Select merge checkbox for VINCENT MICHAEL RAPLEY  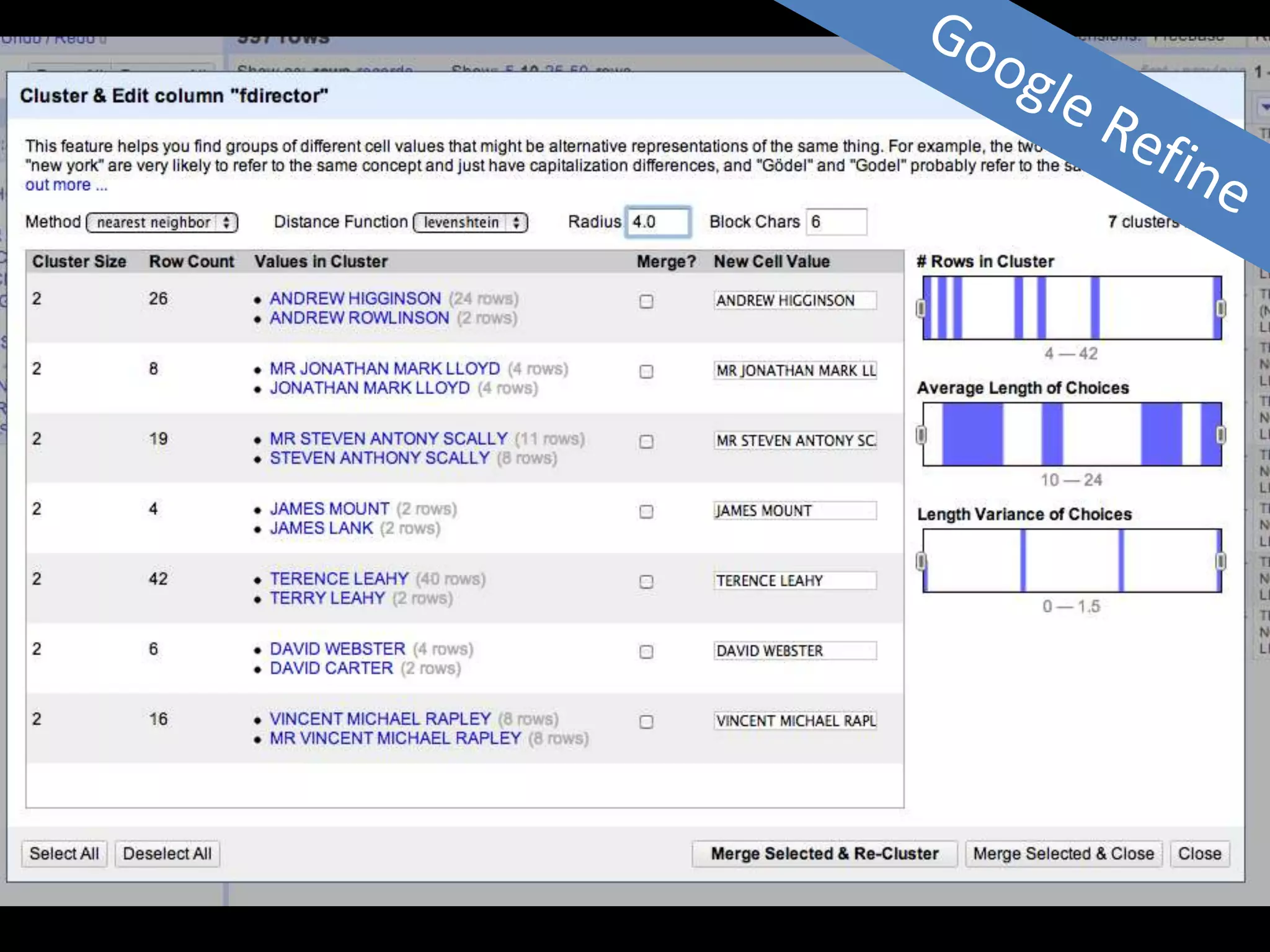tap(646, 721)
